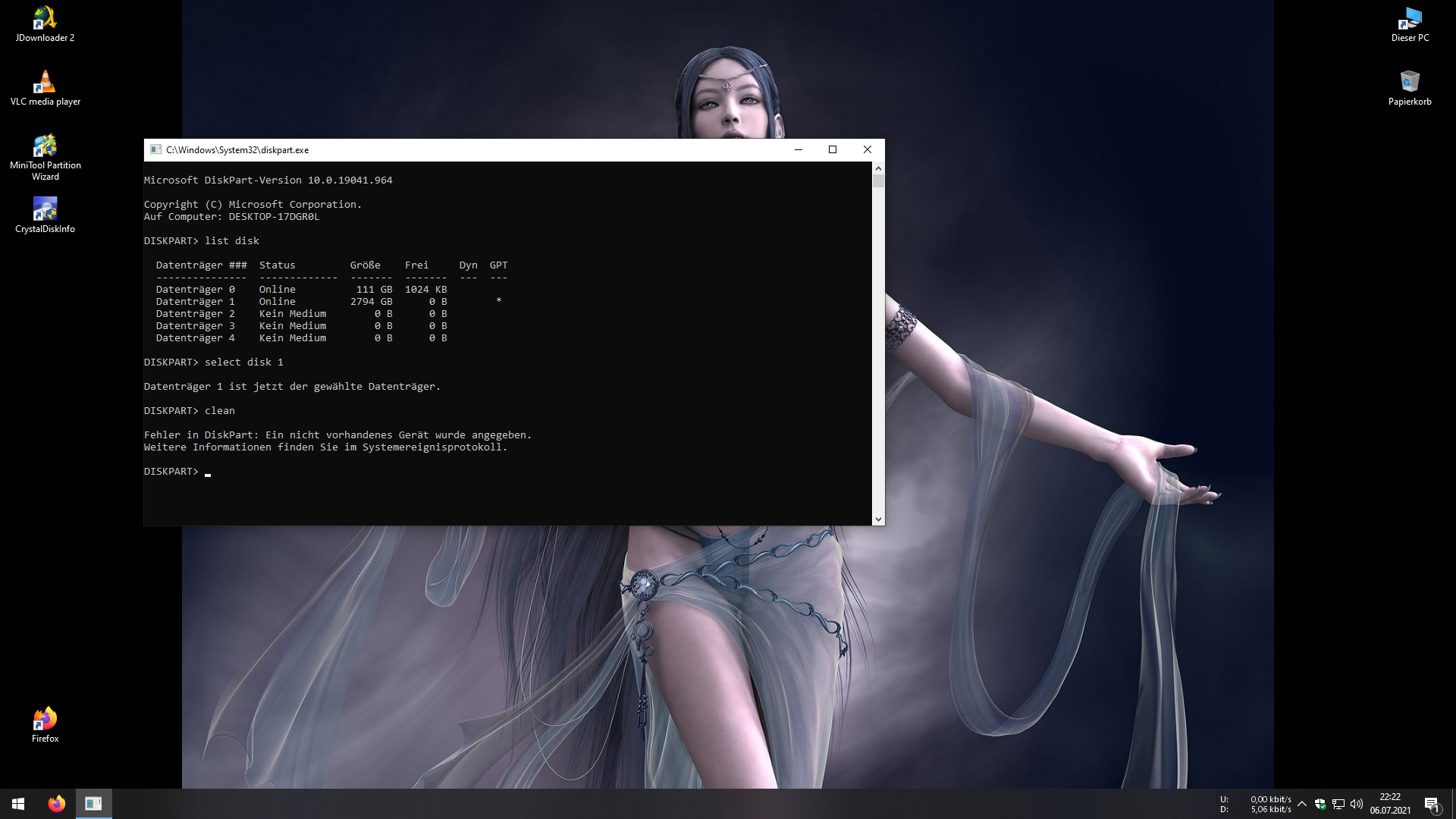Expand hidden tray icons chevron
This screenshot has height=819, width=1456.
(x=1302, y=804)
